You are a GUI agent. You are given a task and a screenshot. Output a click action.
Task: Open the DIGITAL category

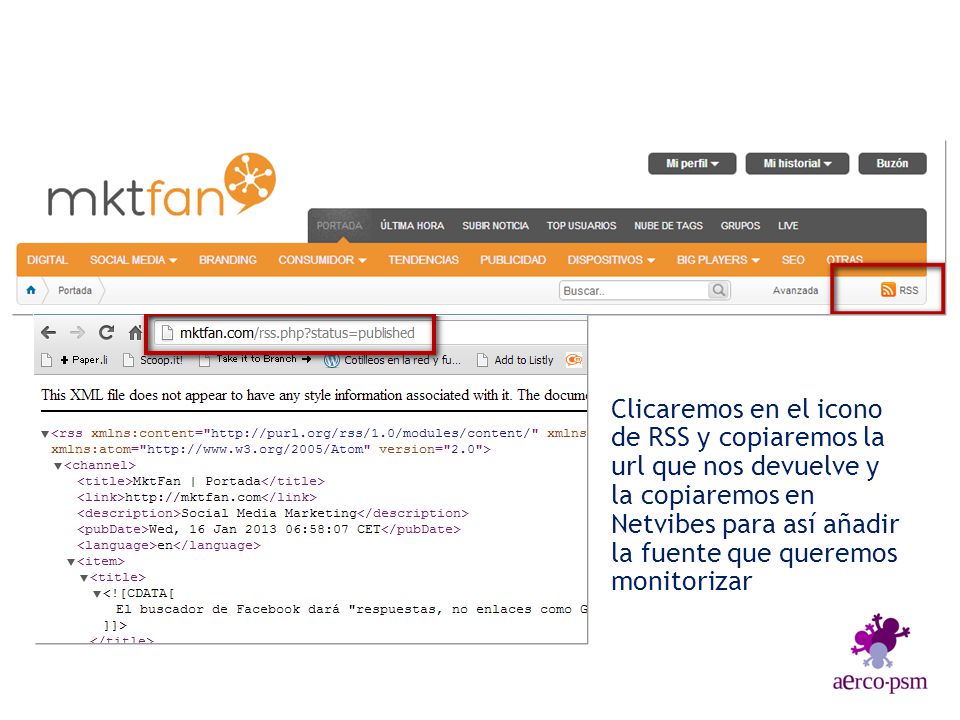(x=47, y=260)
